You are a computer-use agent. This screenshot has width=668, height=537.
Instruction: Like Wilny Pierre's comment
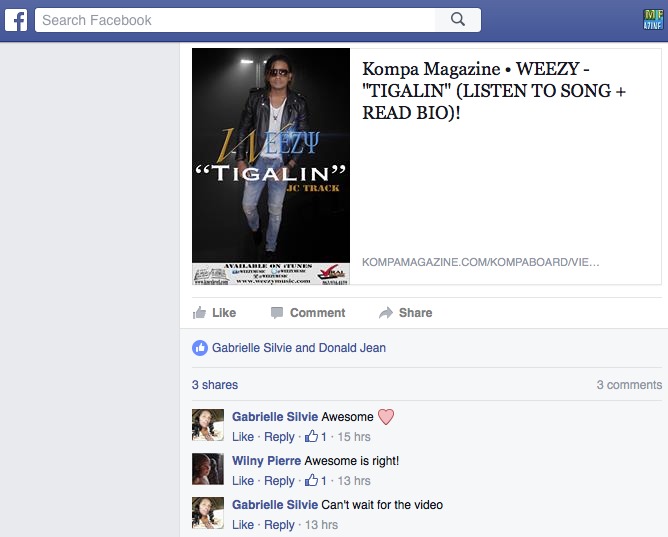243,481
